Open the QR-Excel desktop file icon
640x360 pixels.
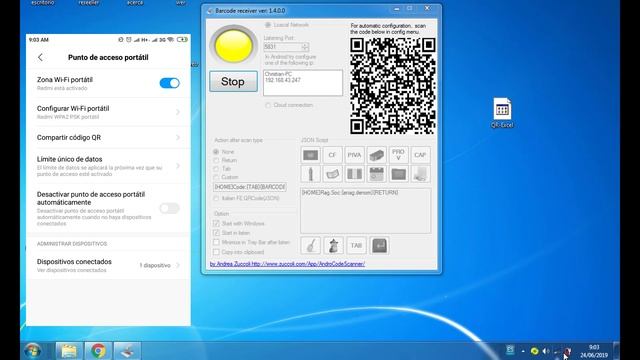click(x=502, y=113)
